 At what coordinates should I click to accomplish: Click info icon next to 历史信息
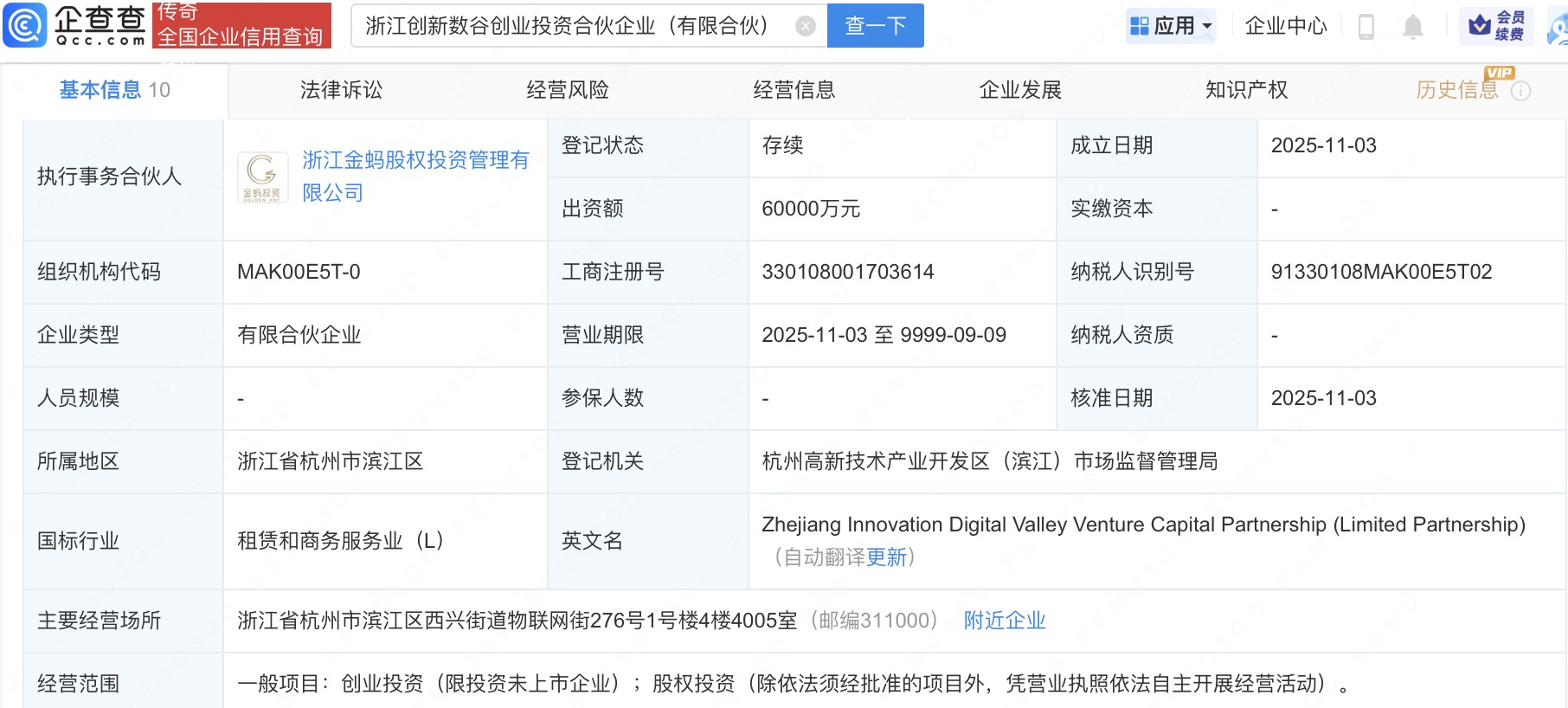(1520, 91)
